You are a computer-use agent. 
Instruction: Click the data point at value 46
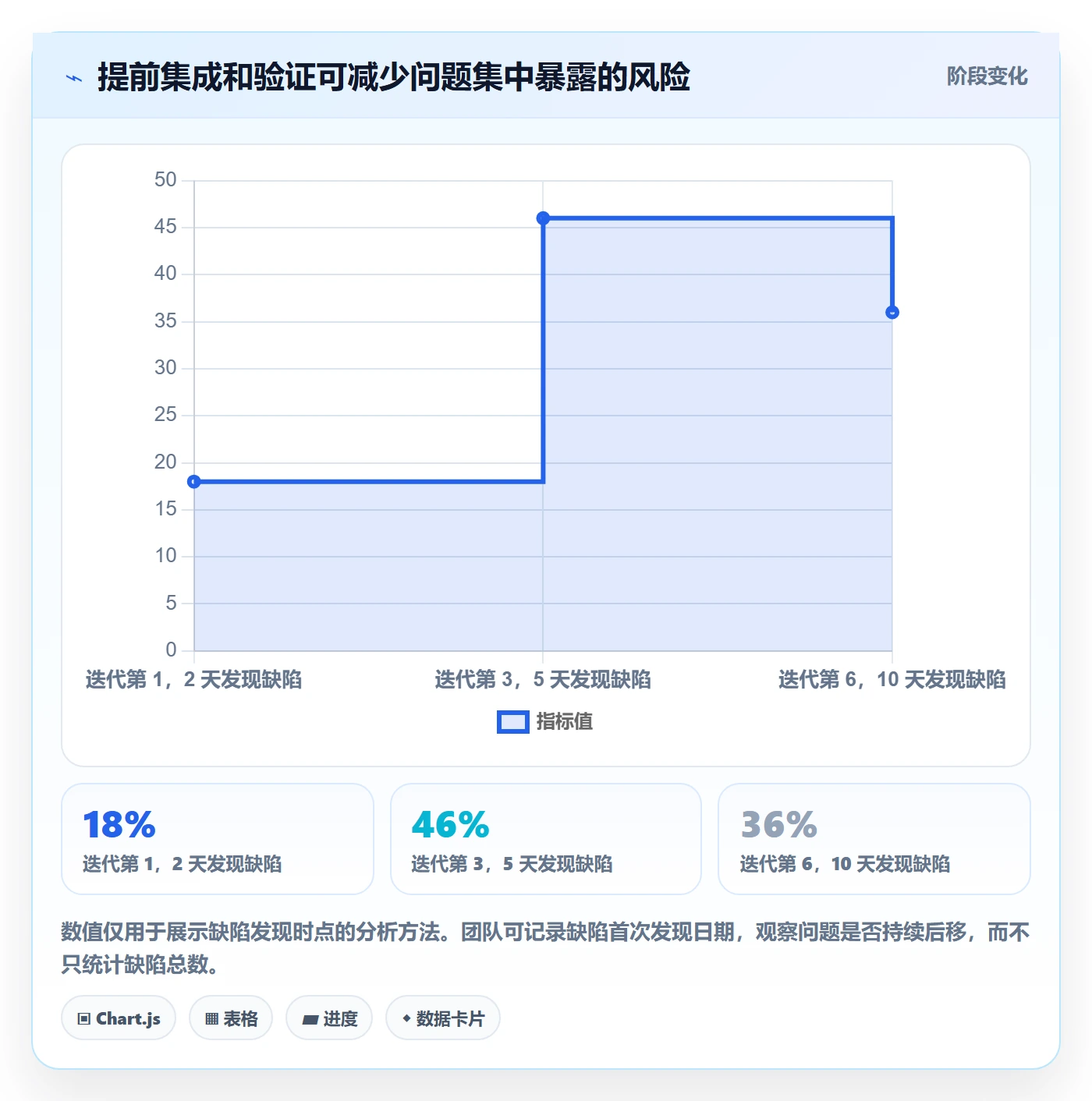[543, 218]
